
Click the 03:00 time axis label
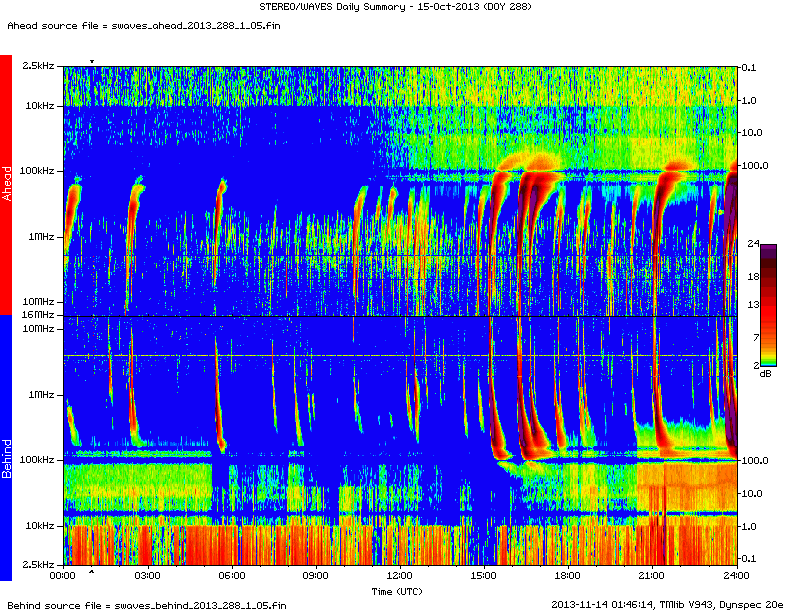[147, 577]
